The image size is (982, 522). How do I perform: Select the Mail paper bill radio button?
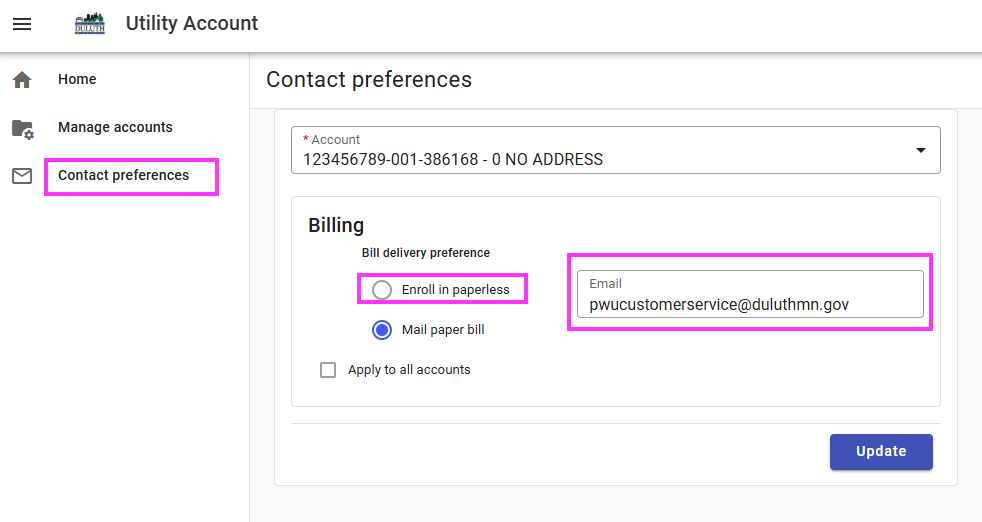pyautogui.click(x=382, y=330)
